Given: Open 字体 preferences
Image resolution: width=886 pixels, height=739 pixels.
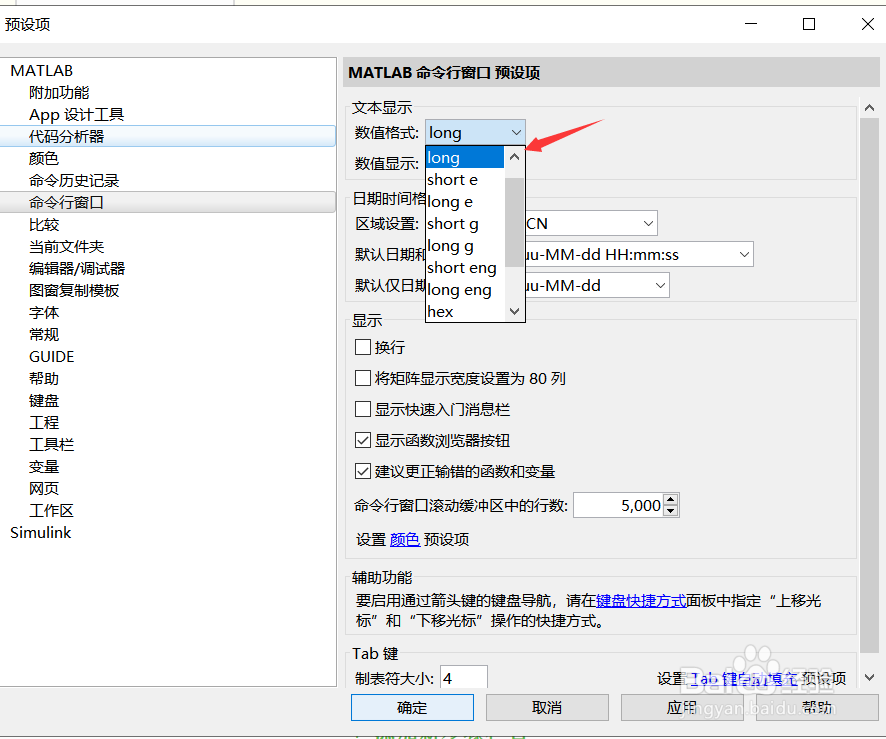Looking at the screenshot, I should coord(44,312).
